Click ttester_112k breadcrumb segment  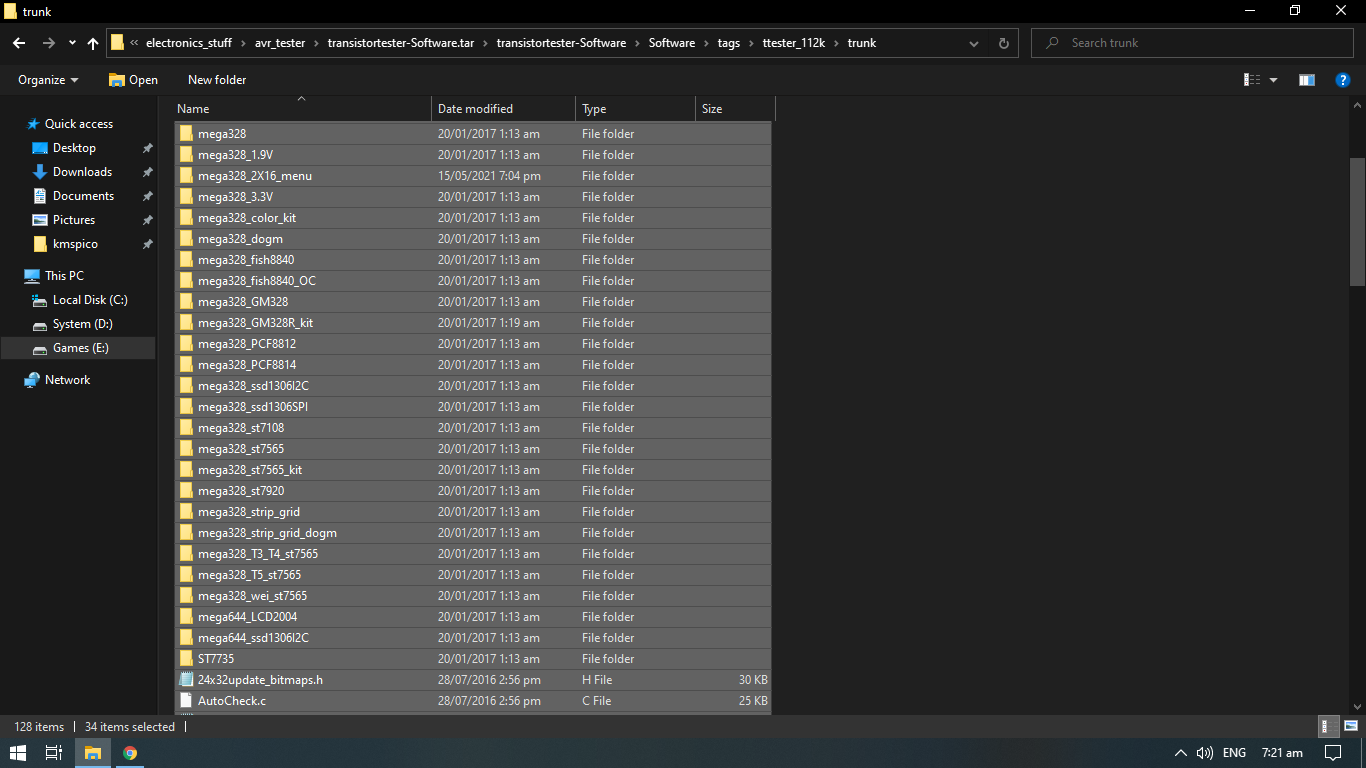[794, 43]
